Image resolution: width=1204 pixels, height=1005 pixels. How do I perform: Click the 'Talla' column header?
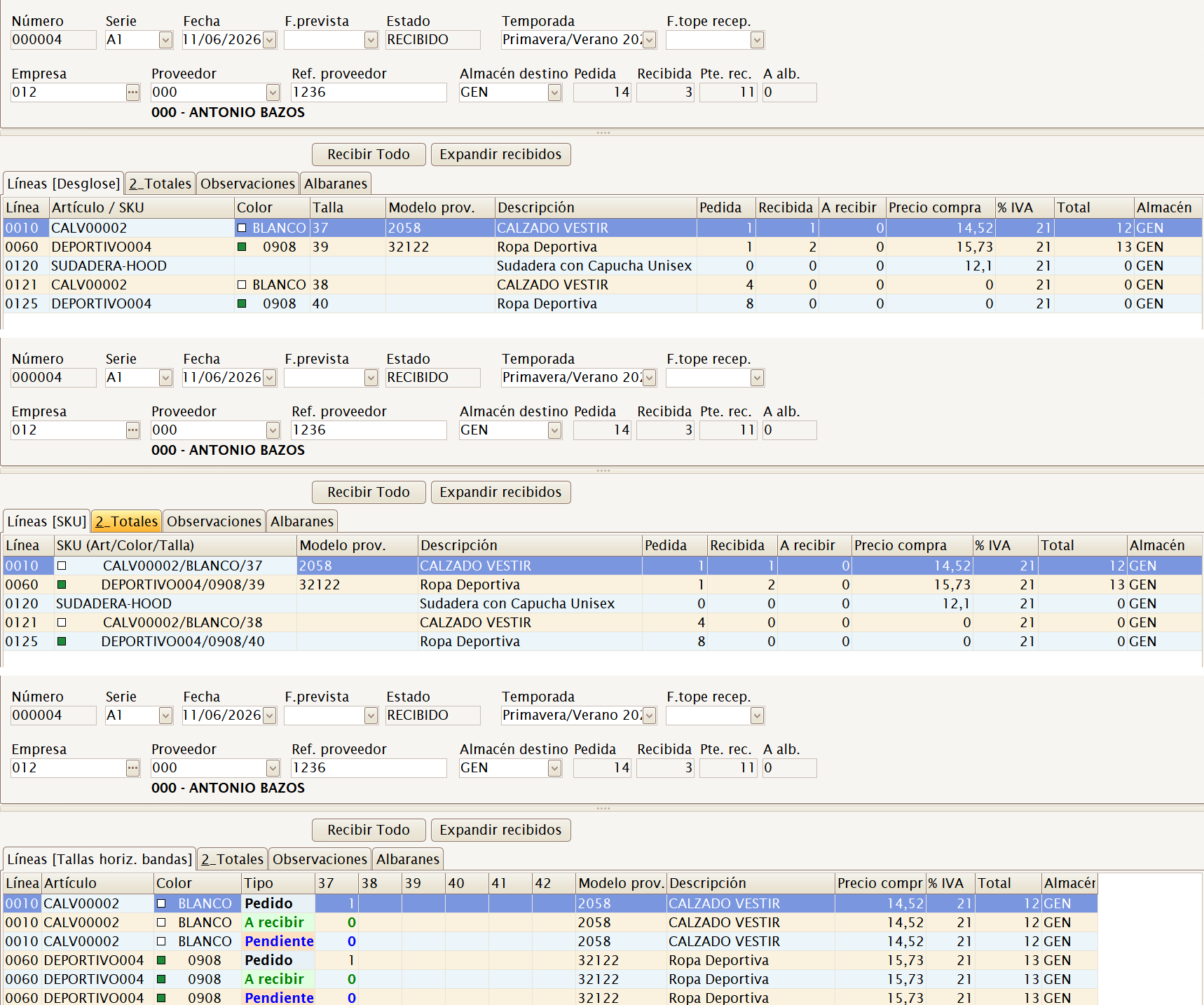click(348, 207)
